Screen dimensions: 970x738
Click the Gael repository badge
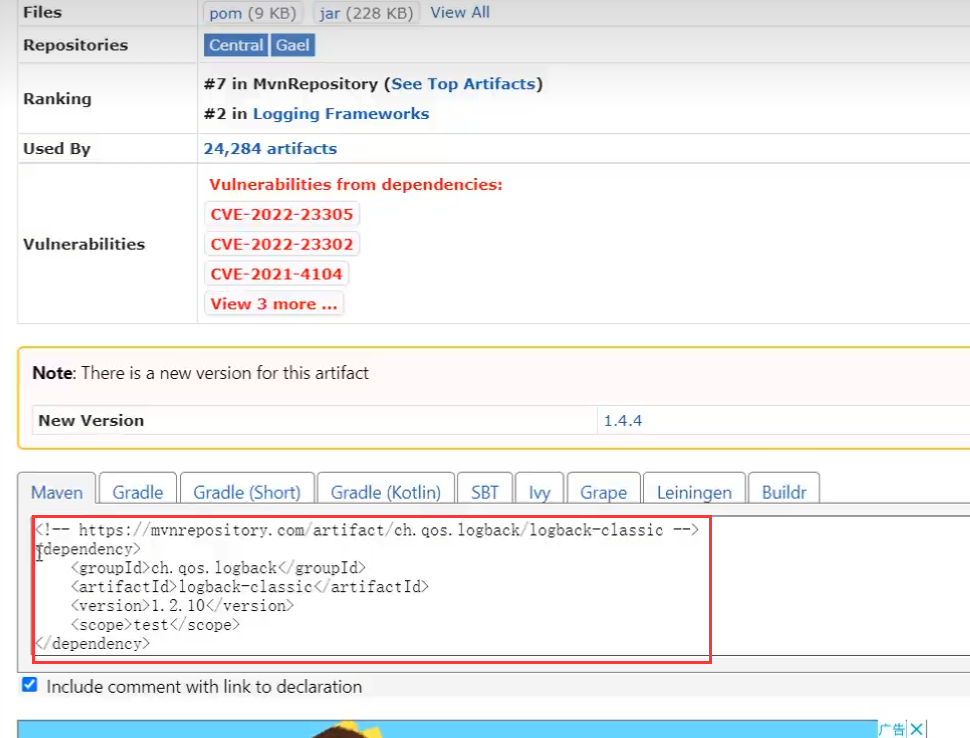pos(293,45)
